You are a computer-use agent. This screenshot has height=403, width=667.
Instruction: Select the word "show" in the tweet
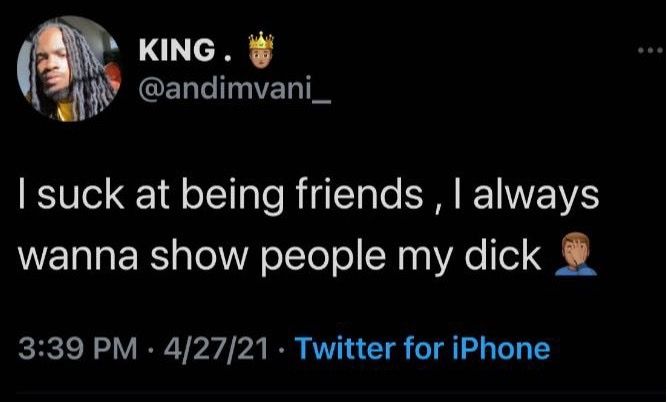(199, 256)
